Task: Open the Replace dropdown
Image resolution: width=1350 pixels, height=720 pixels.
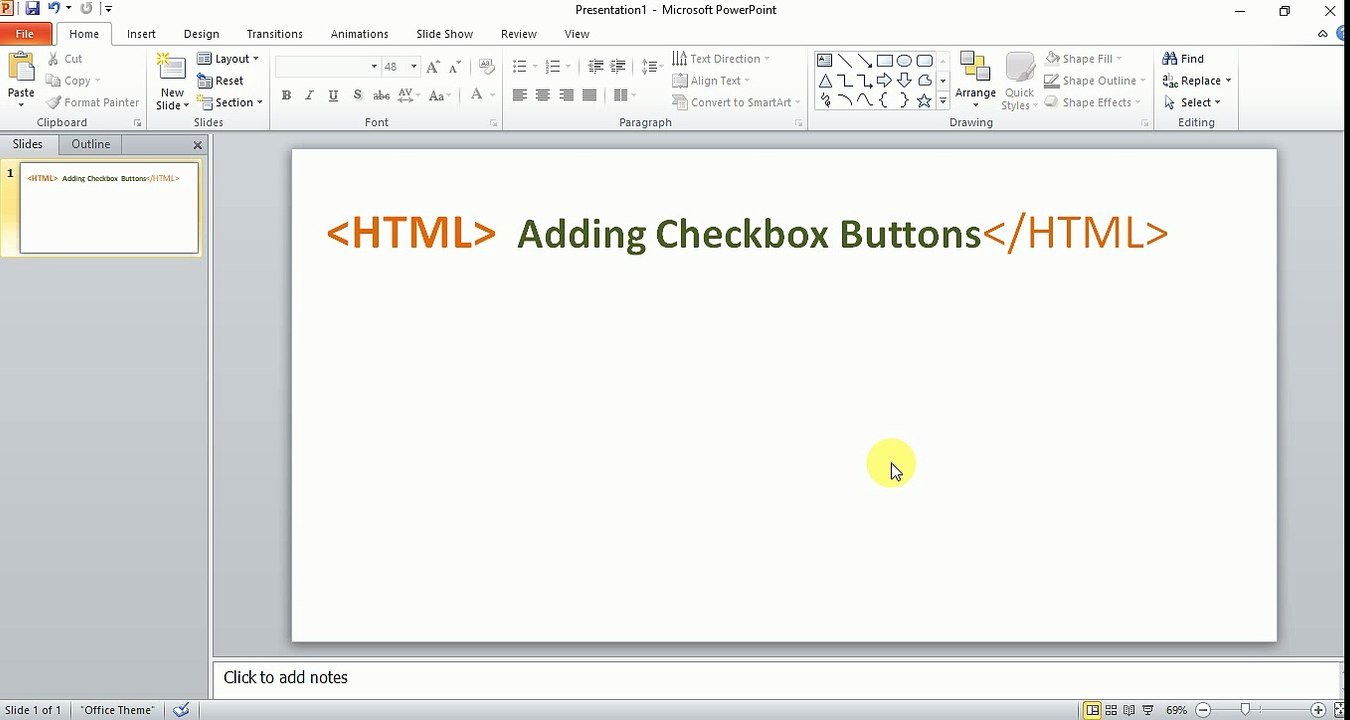Action: click(x=1197, y=81)
